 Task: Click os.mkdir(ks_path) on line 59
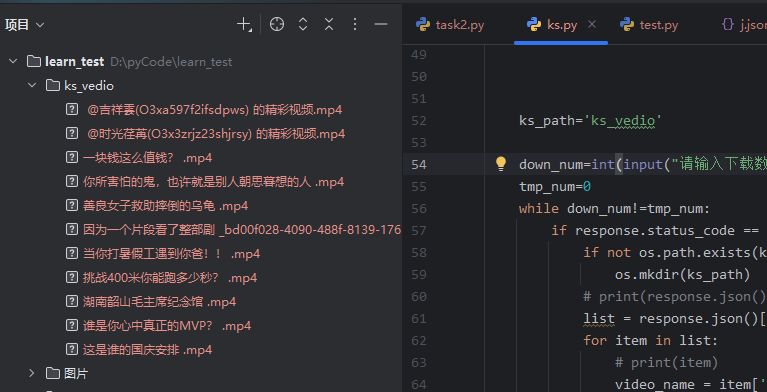click(682, 275)
